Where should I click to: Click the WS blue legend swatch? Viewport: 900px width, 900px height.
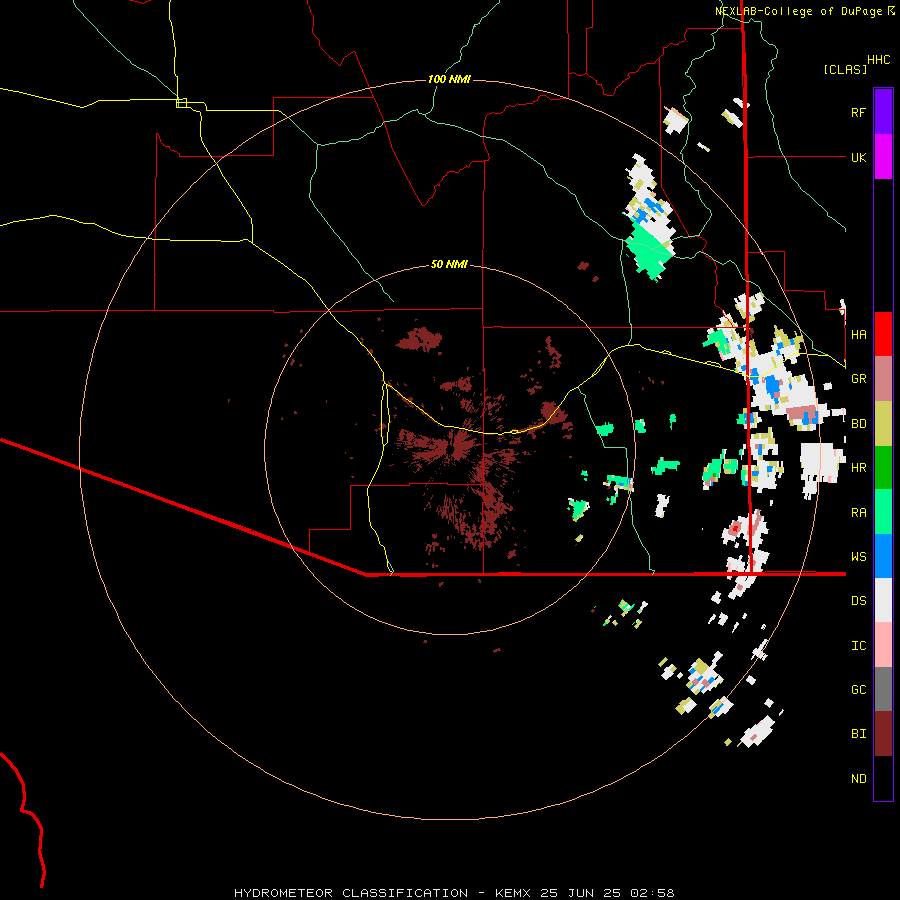[x=883, y=556]
